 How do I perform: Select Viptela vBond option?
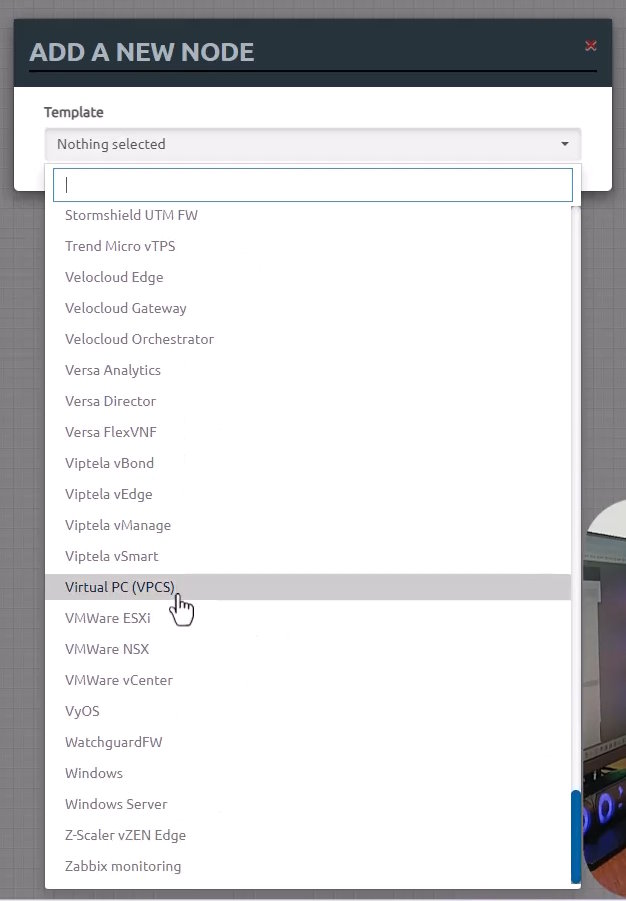[308, 464]
